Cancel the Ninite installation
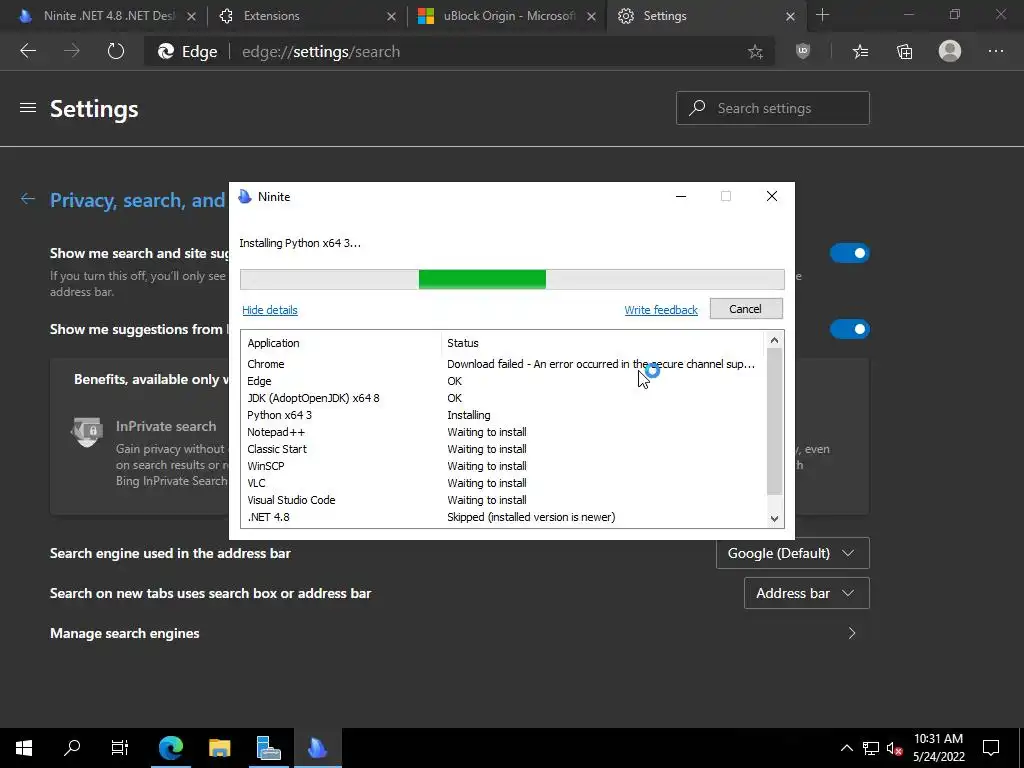The height and width of the screenshot is (768, 1024). click(746, 309)
